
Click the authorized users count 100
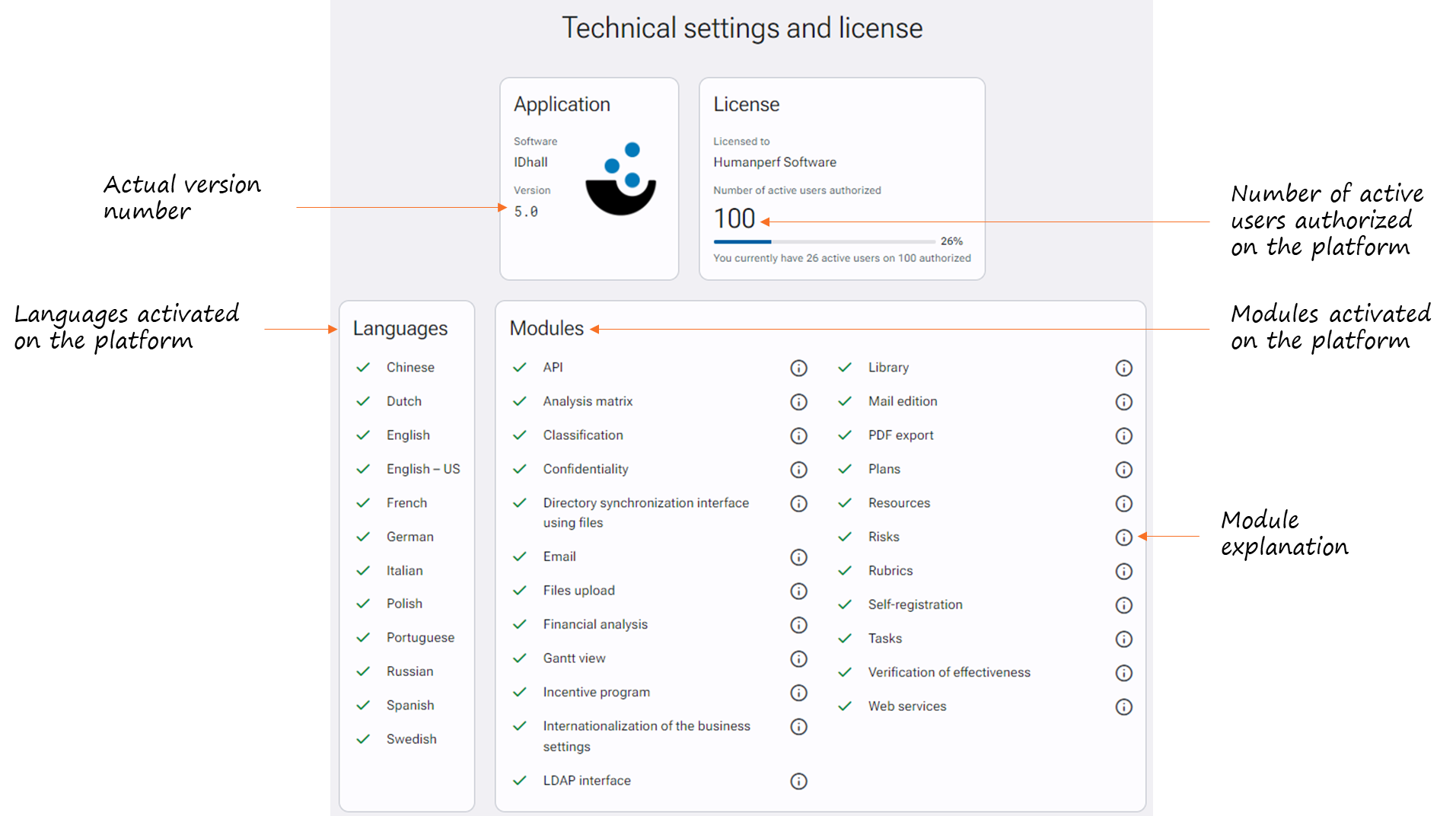[734, 219]
